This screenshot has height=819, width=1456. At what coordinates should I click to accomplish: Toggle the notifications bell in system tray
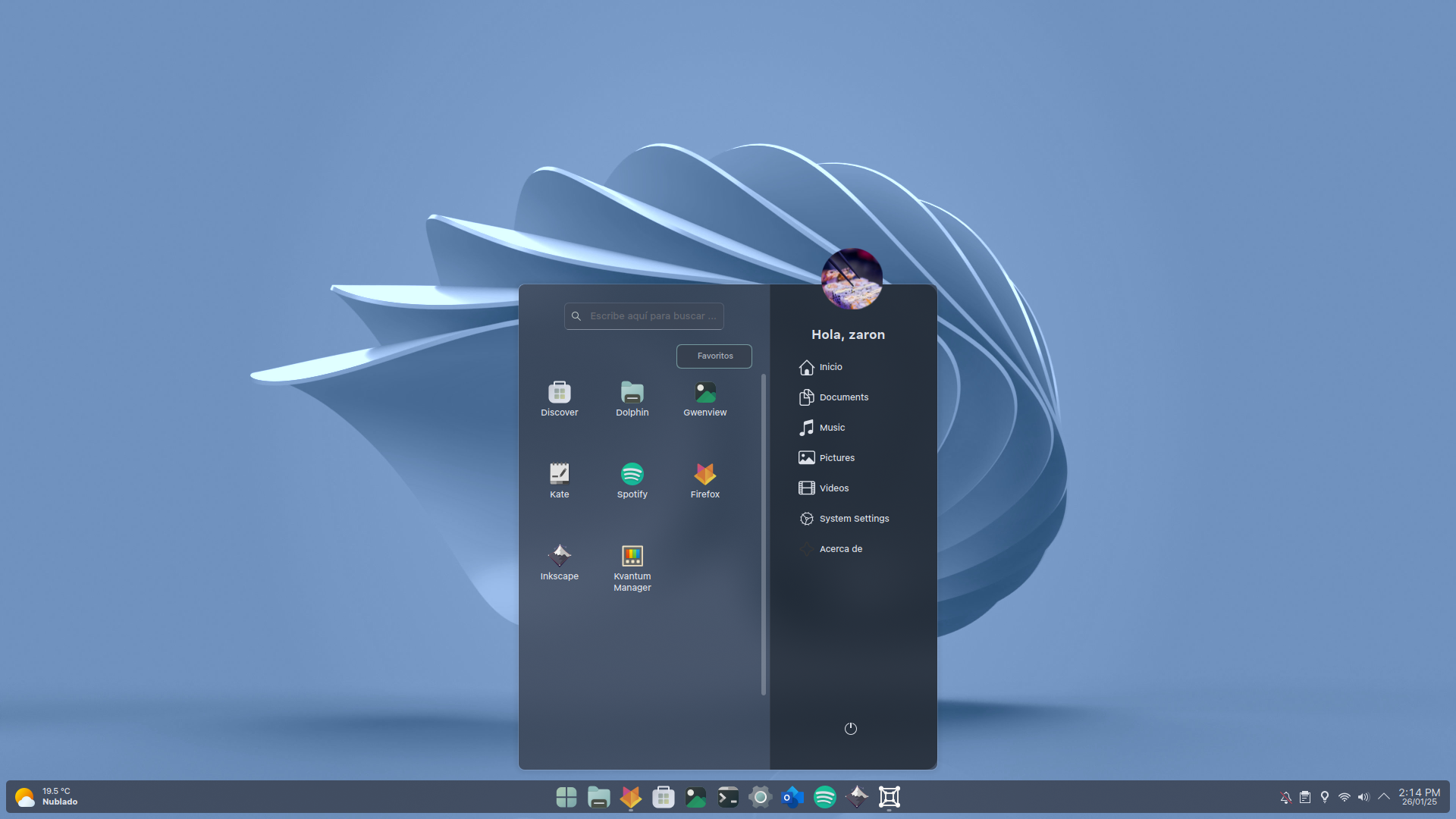(1285, 797)
